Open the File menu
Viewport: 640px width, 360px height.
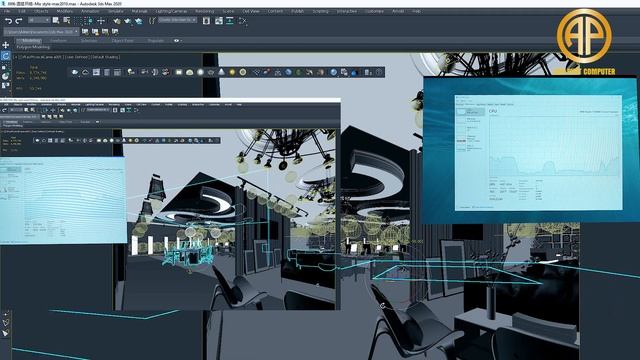click(x=7, y=11)
